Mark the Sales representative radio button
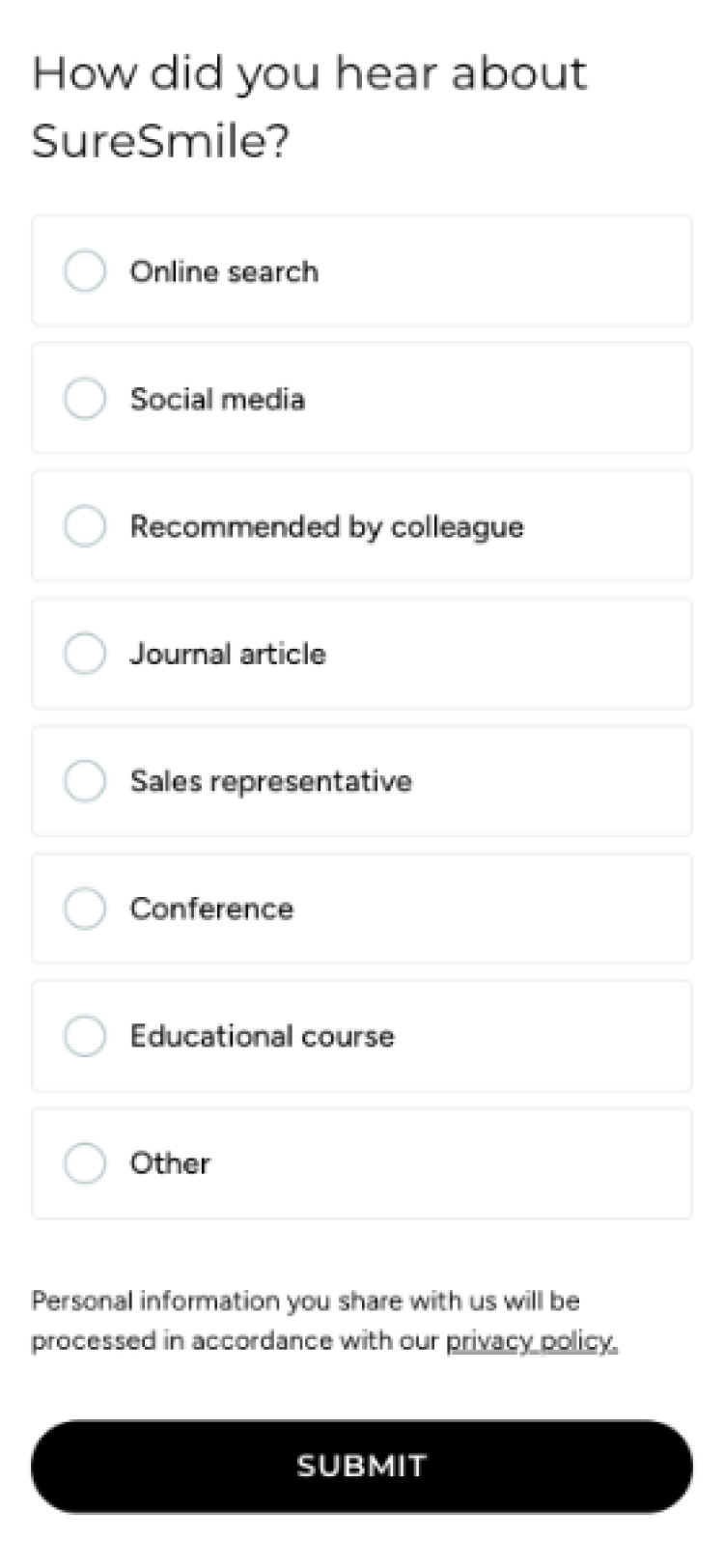724x1568 pixels. pos(85,781)
